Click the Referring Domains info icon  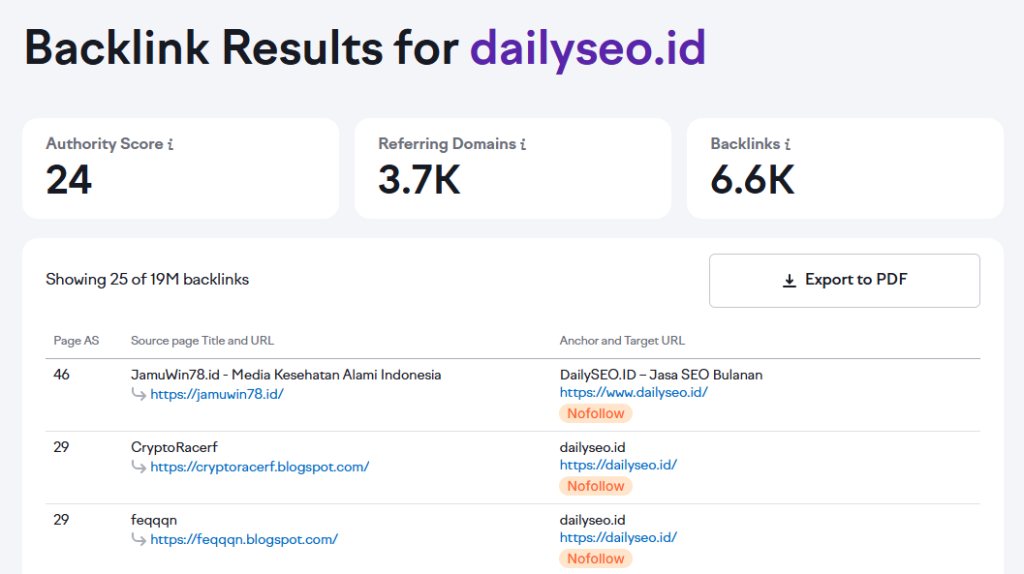pos(523,144)
